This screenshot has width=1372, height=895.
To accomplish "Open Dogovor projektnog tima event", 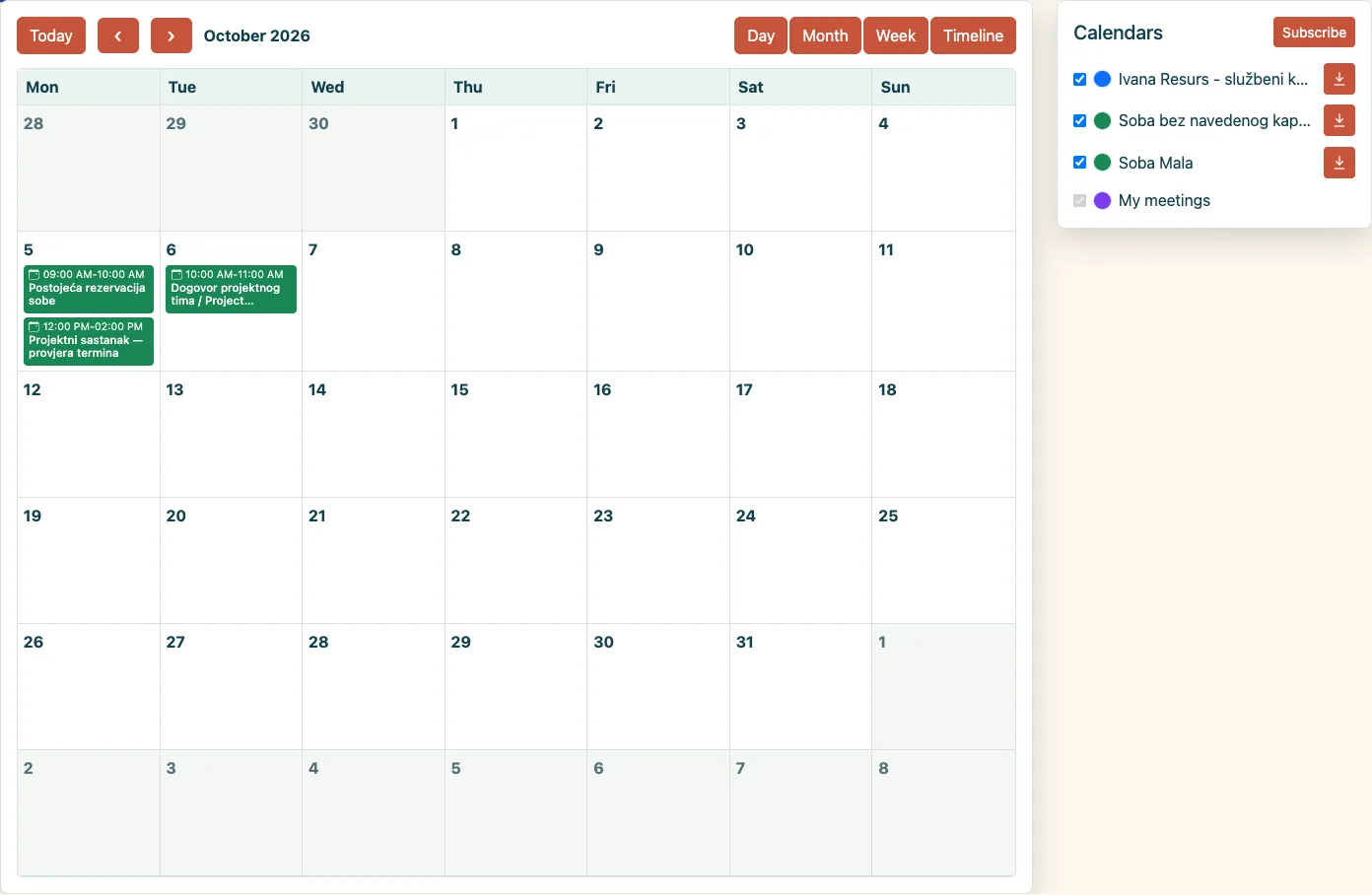I will pos(231,289).
